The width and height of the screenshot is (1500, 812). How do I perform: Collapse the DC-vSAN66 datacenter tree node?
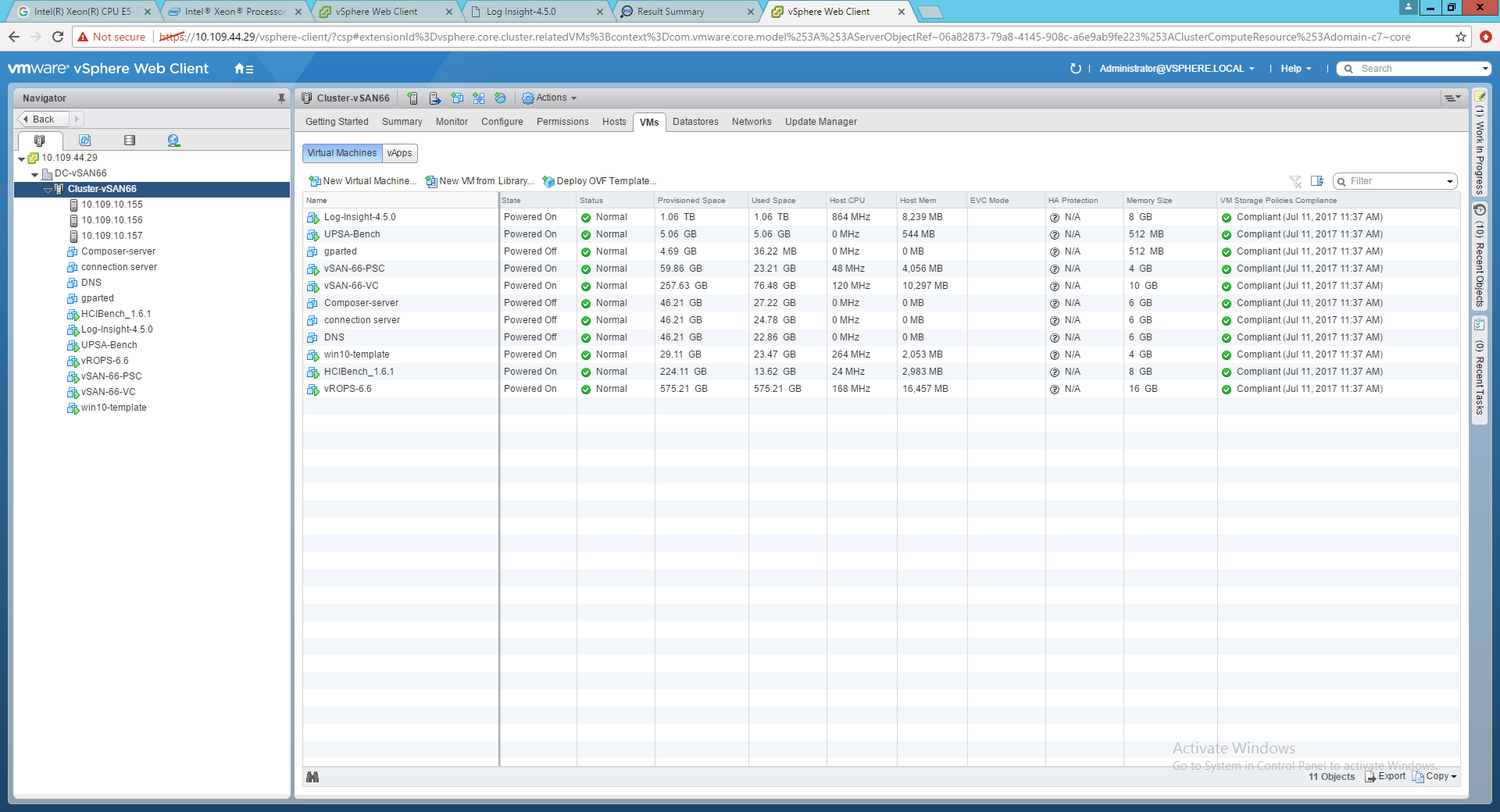(34, 174)
